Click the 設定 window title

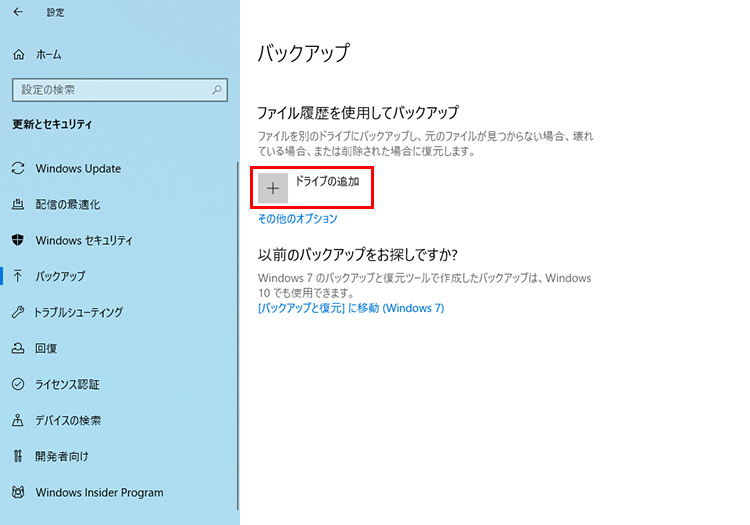(55, 12)
